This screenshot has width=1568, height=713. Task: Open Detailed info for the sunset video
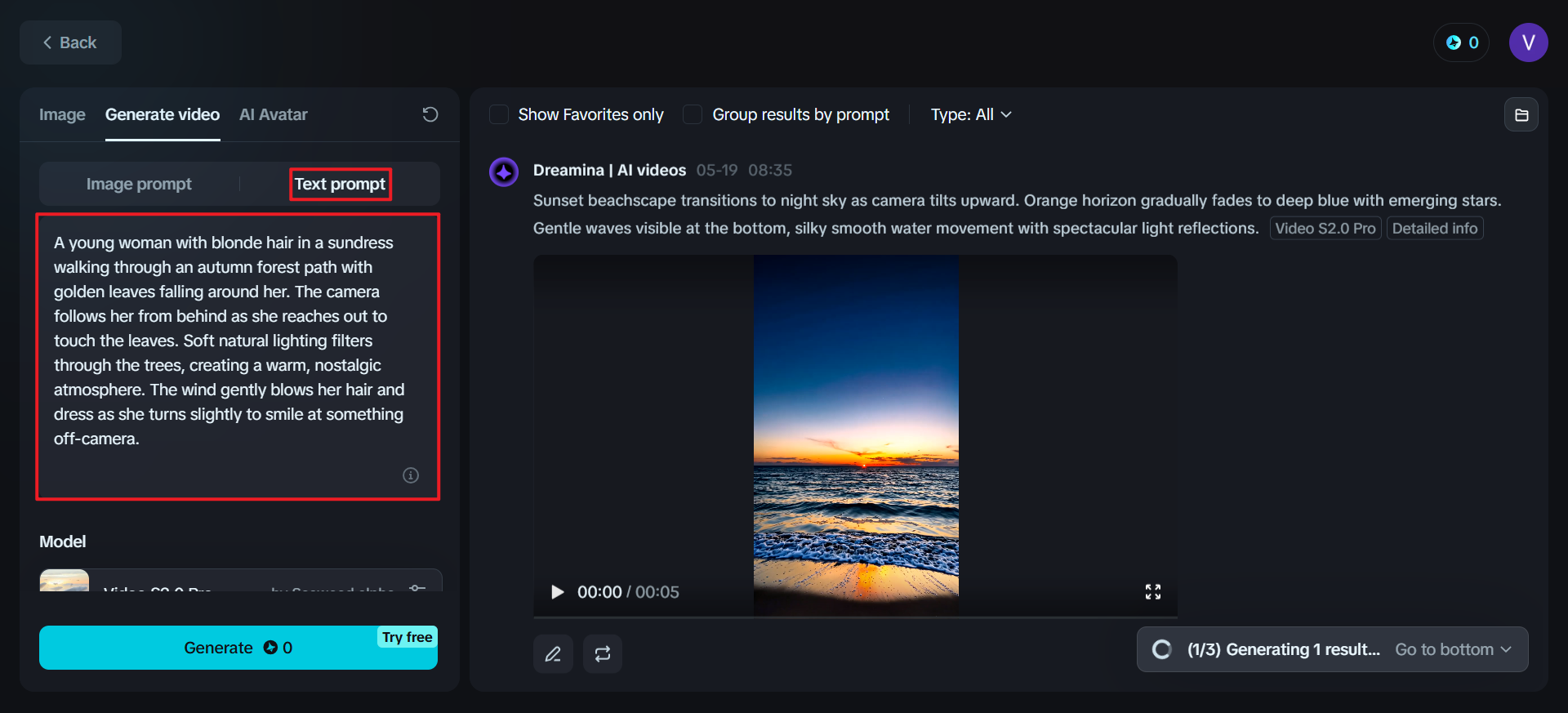(x=1435, y=229)
